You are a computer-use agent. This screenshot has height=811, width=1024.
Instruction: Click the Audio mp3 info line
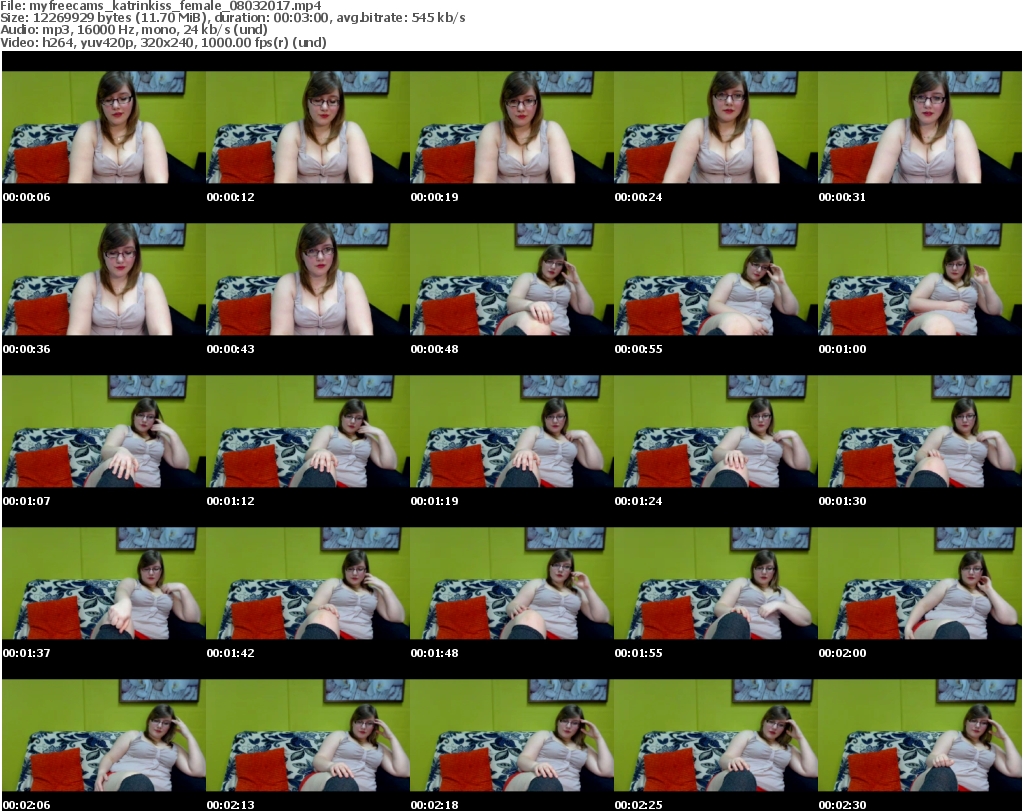(134, 29)
